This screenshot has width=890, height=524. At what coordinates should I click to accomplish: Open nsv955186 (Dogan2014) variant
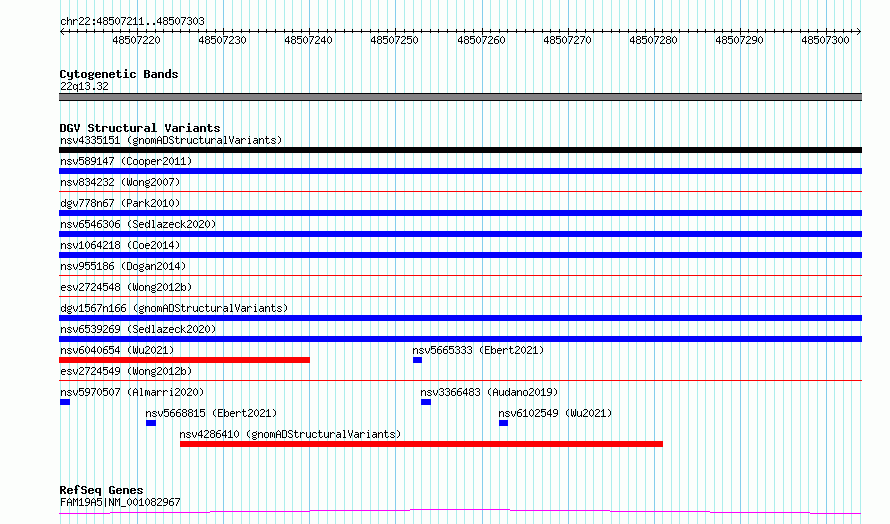(123, 266)
